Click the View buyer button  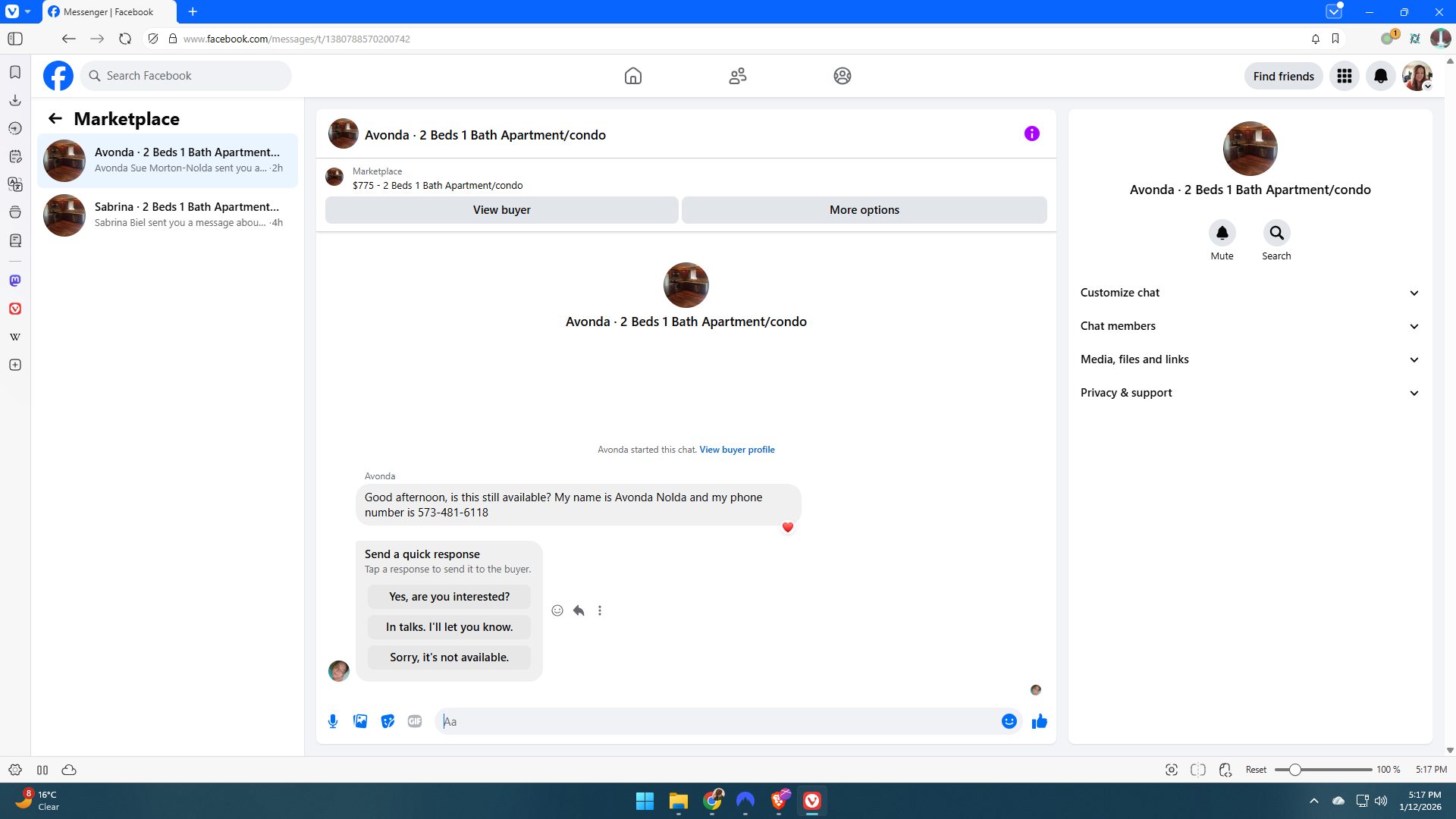pos(501,210)
